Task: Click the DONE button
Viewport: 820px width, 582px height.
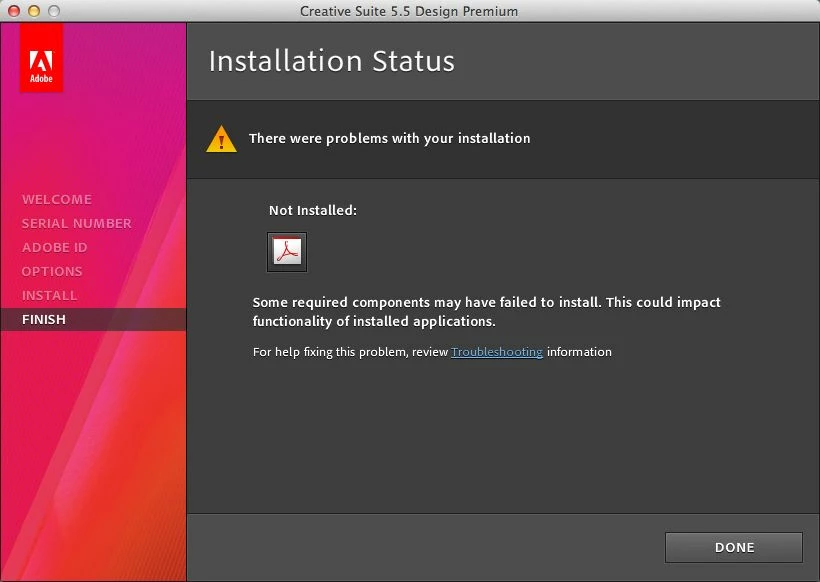Action: [x=734, y=547]
